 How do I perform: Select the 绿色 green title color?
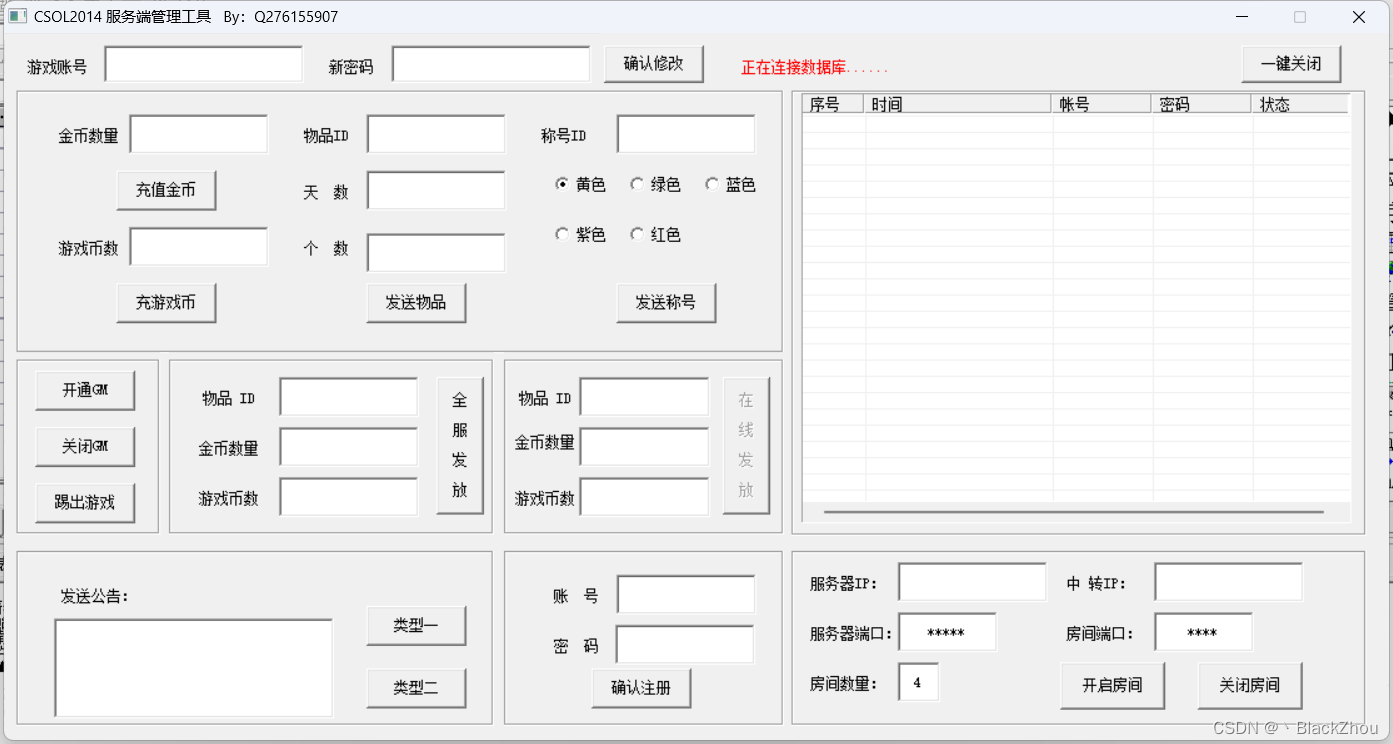637,183
